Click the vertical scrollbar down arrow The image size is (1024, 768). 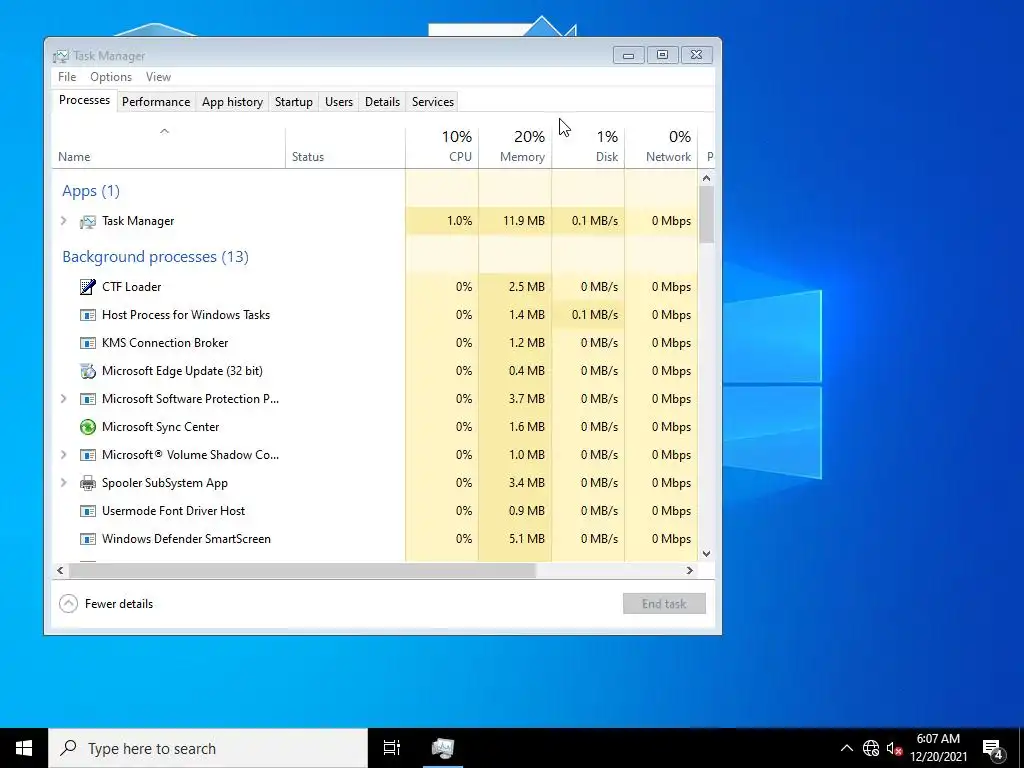click(707, 554)
